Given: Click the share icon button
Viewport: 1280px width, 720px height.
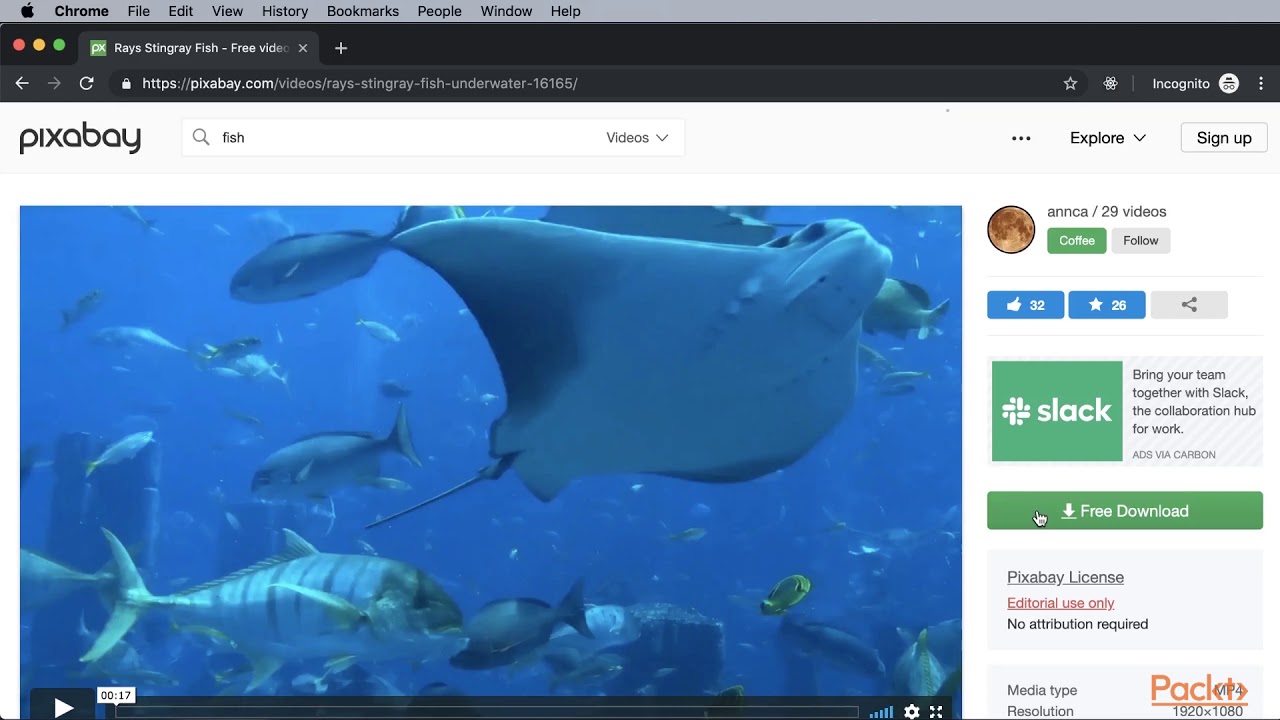Looking at the screenshot, I should pyautogui.click(x=1189, y=305).
